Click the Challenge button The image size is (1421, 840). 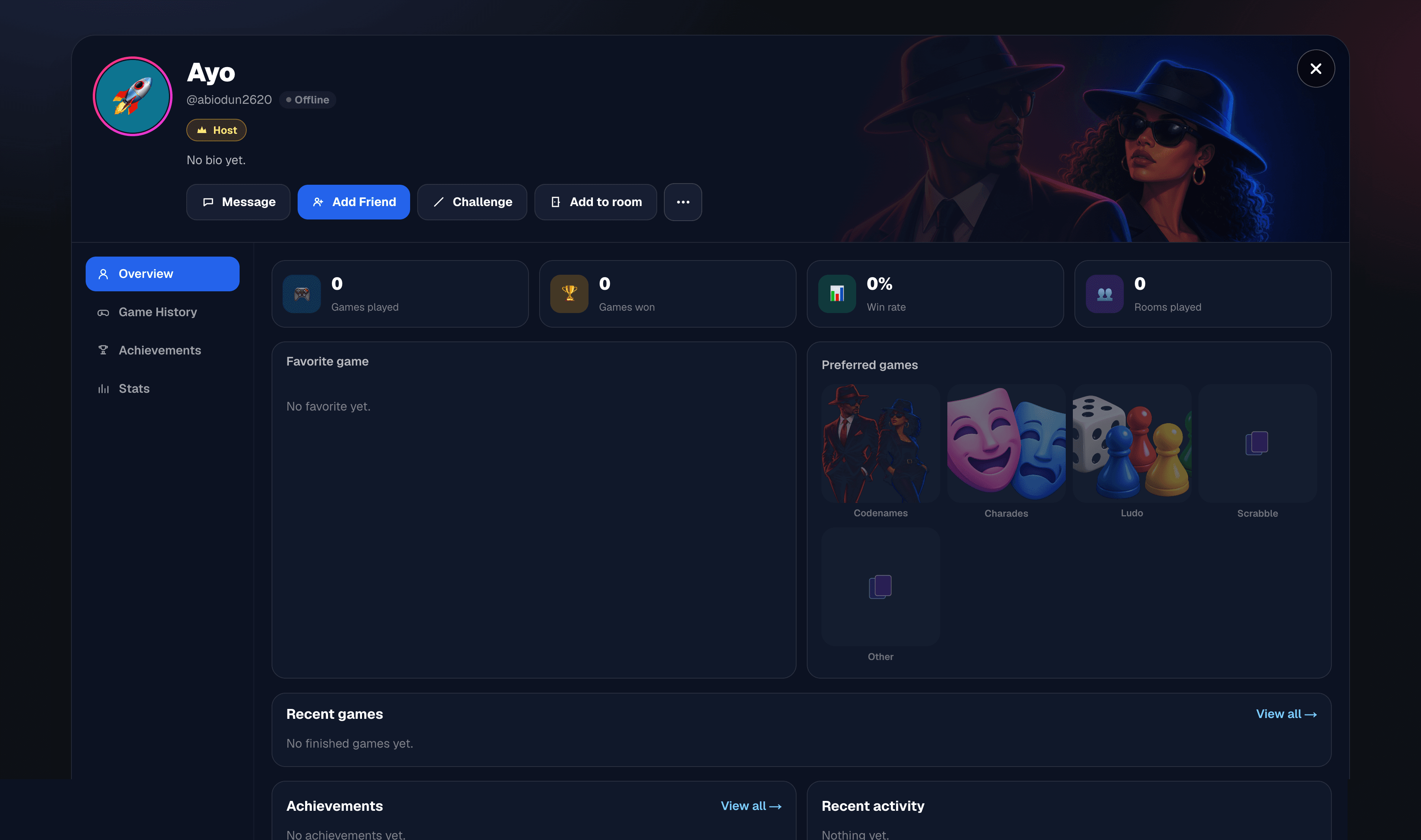point(472,202)
